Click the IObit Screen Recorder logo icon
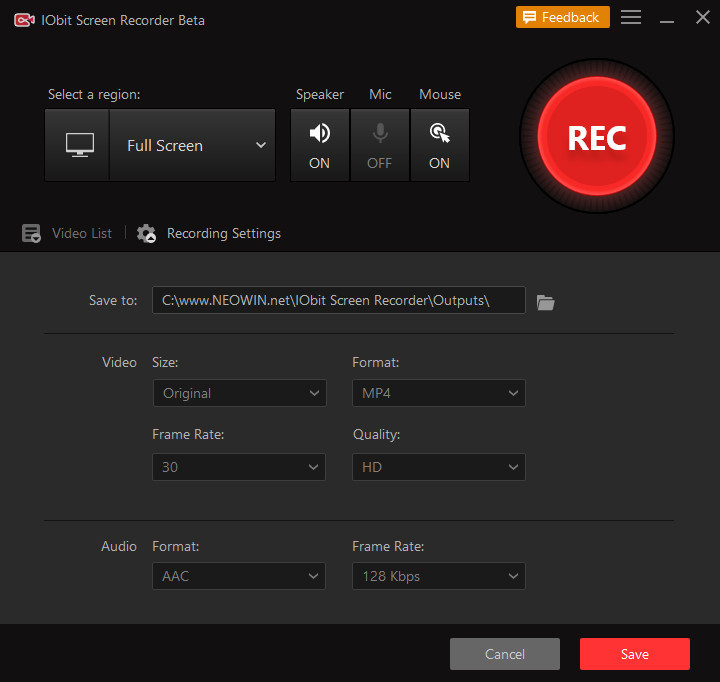The width and height of the screenshot is (720, 682). tap(24, 20)
